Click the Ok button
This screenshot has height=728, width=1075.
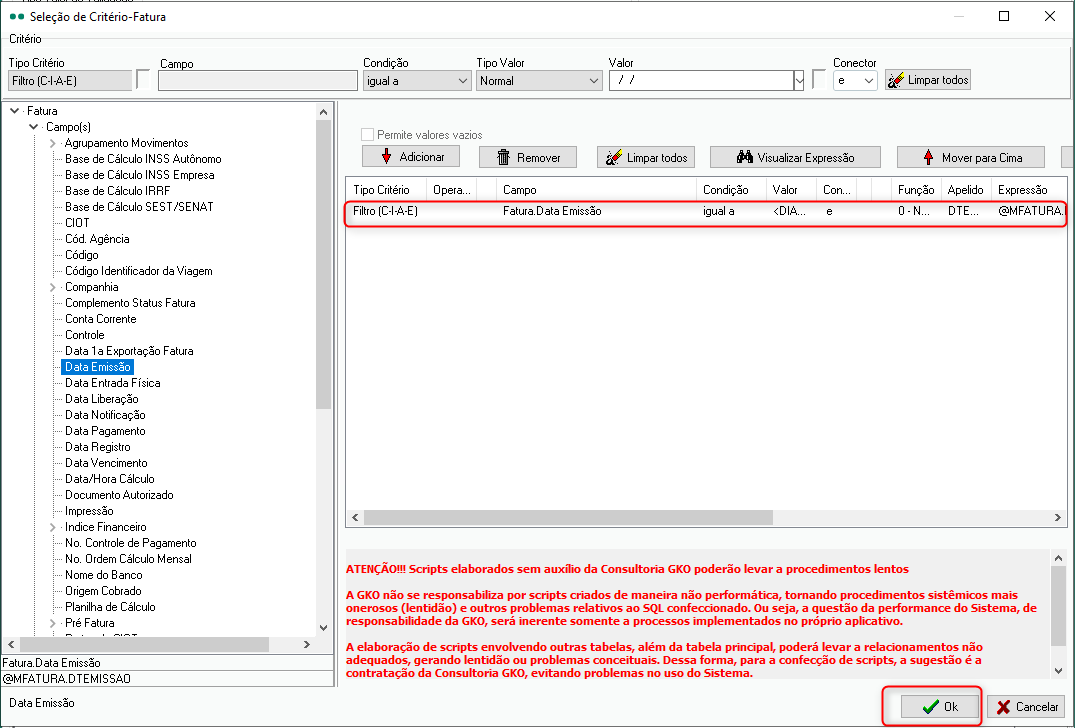[939, 707]
